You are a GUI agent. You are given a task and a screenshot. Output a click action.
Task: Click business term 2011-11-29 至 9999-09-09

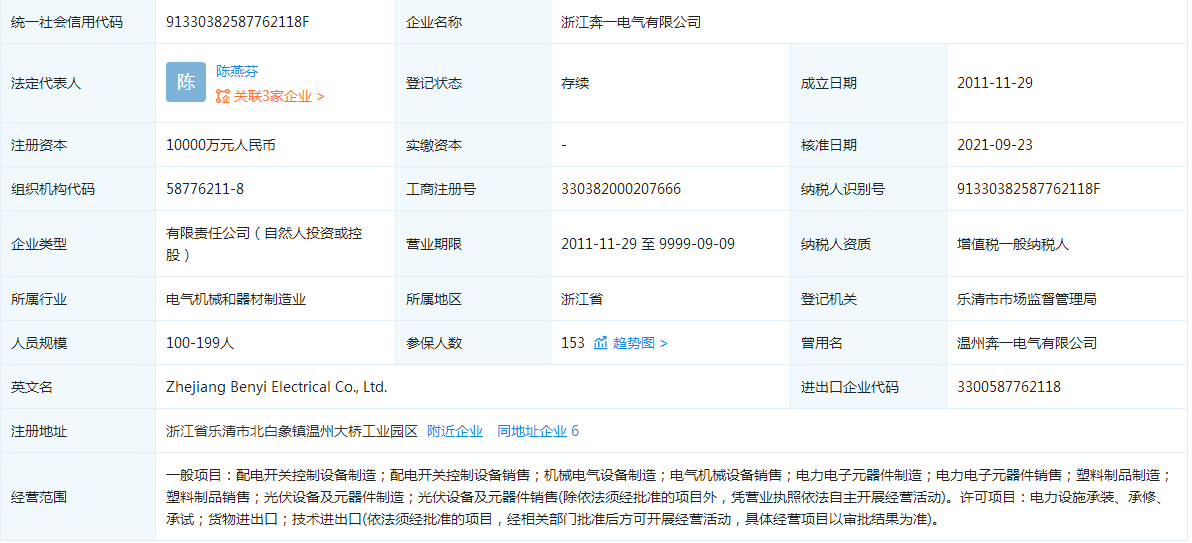pyautogui.click(x=648, y=244)
